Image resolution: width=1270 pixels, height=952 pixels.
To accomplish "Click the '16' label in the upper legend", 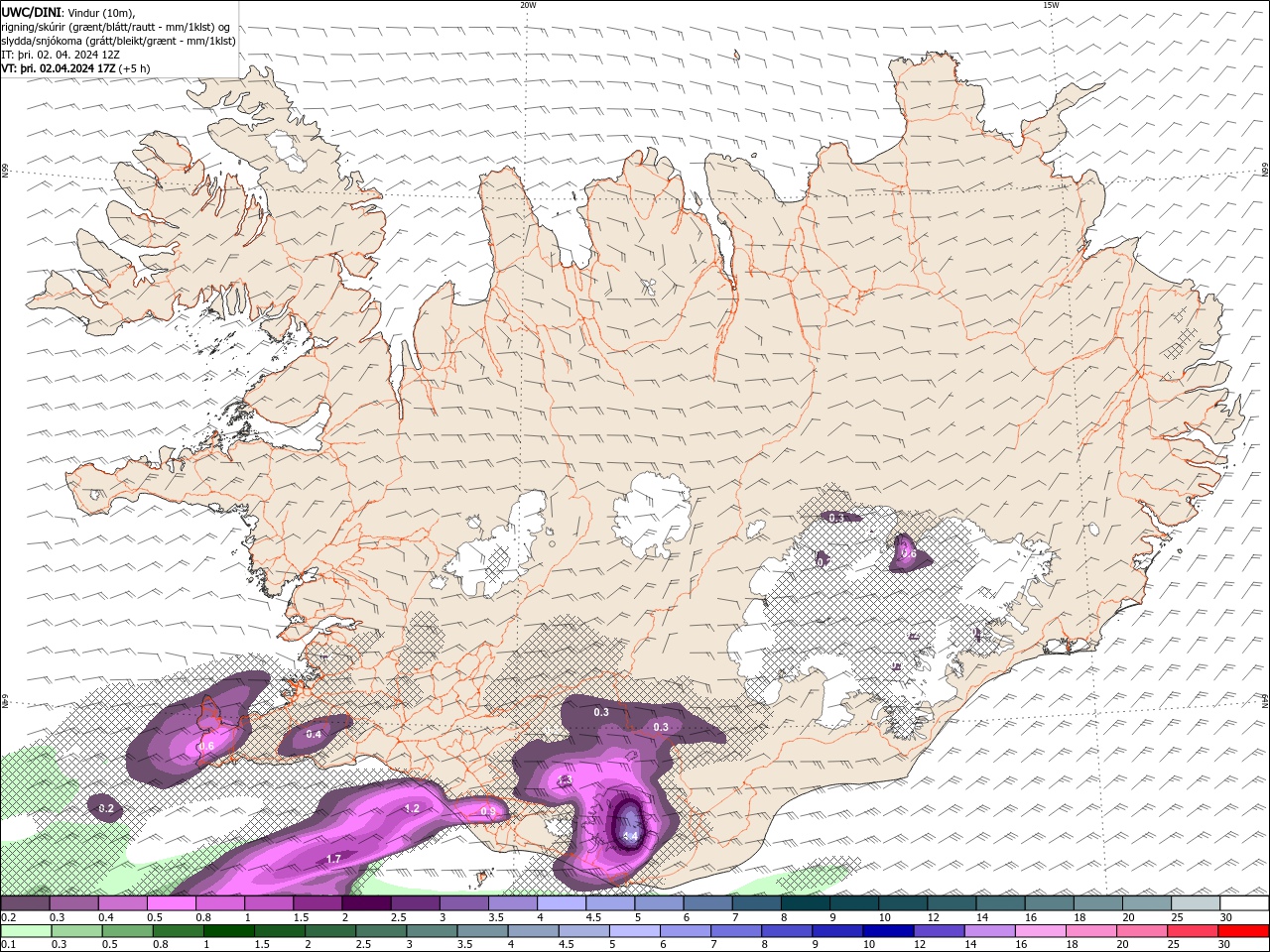I will (x=1031, y=917).
